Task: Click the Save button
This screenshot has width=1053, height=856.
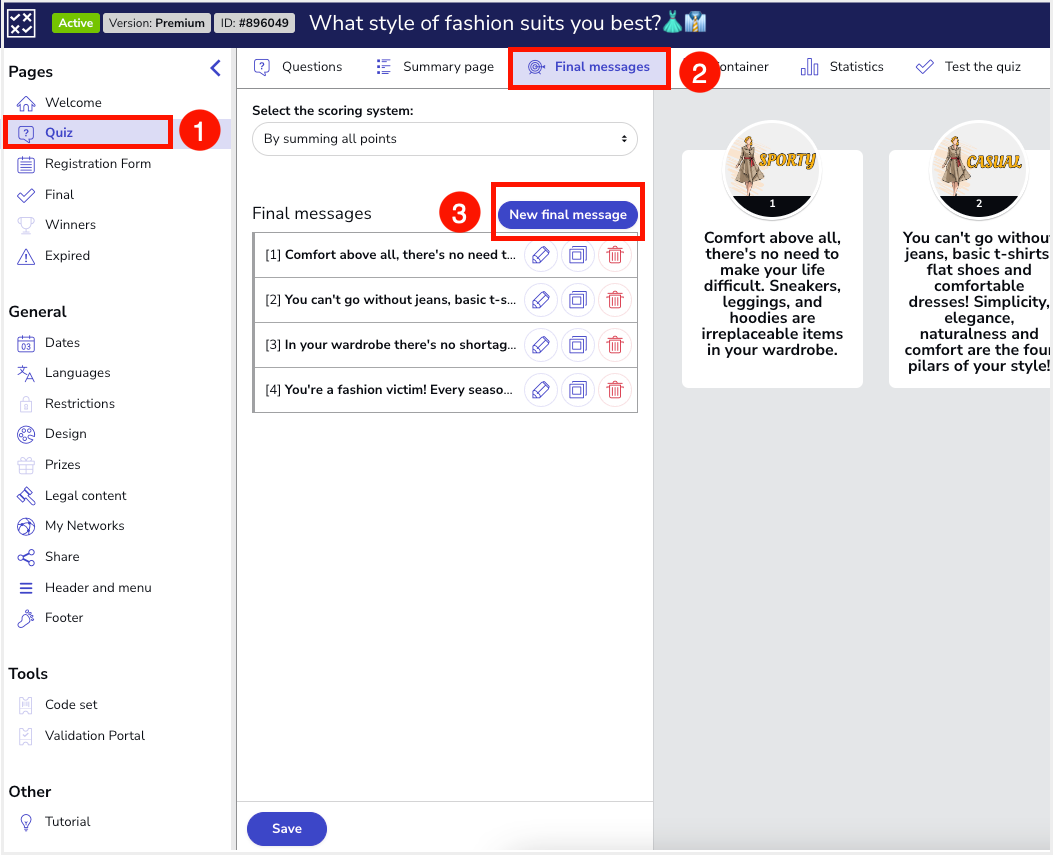Action: (287, 829)
